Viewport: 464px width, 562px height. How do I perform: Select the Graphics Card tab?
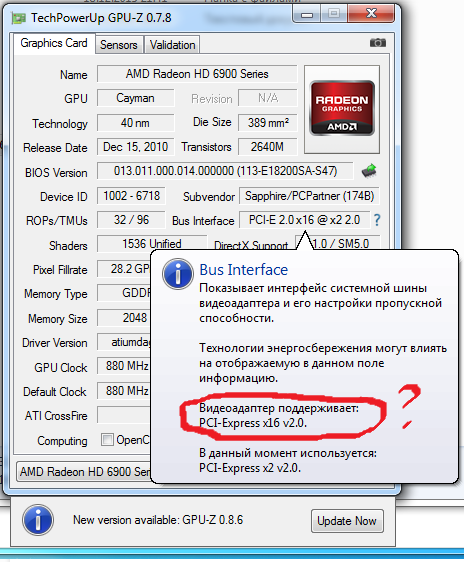[x=54, y=43]
